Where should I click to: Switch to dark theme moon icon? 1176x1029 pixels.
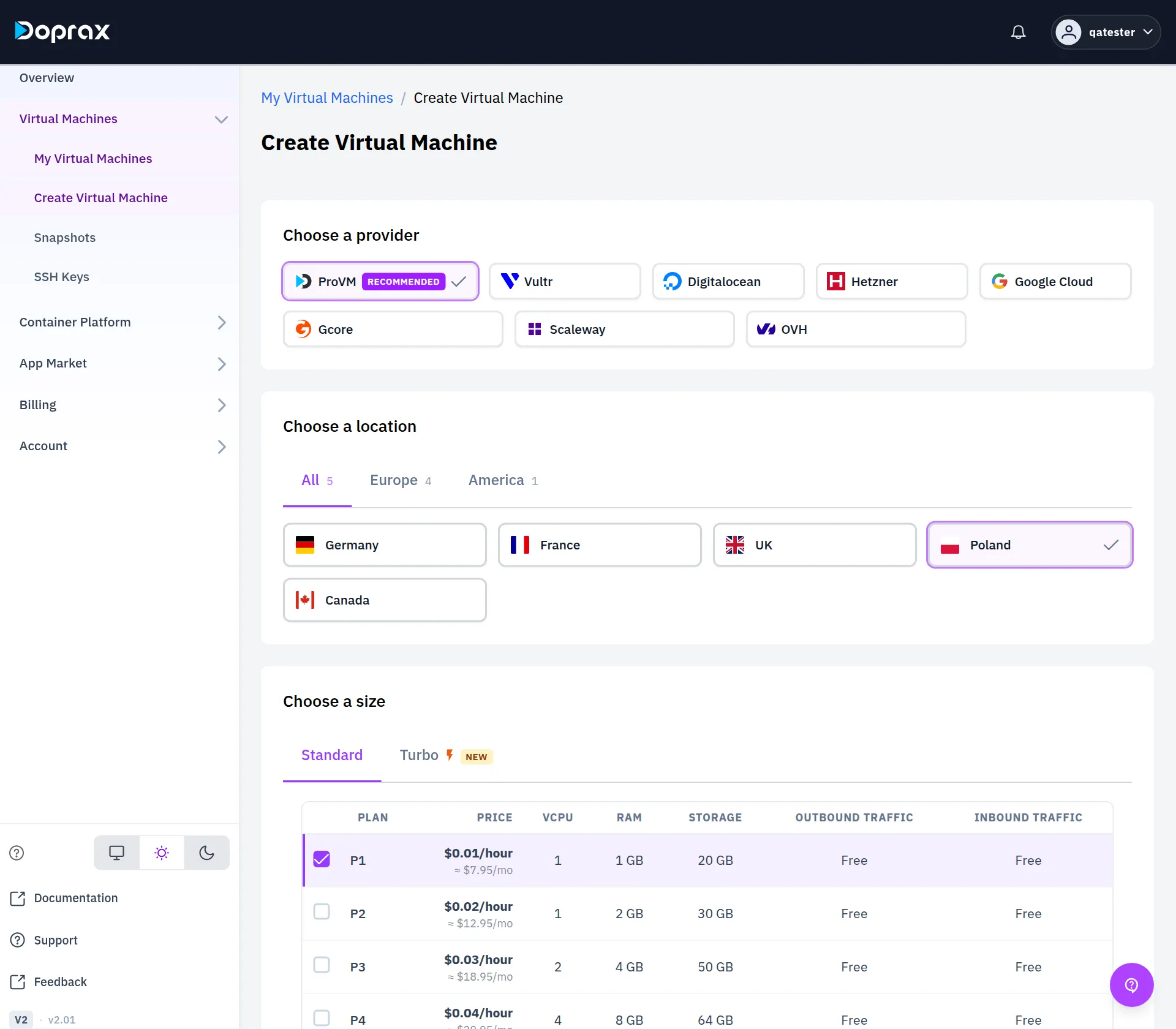(x=206, y=853)
